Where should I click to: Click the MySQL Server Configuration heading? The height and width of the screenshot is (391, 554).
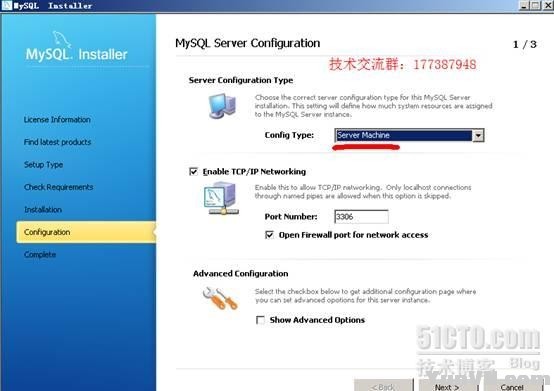coord(248,43)
